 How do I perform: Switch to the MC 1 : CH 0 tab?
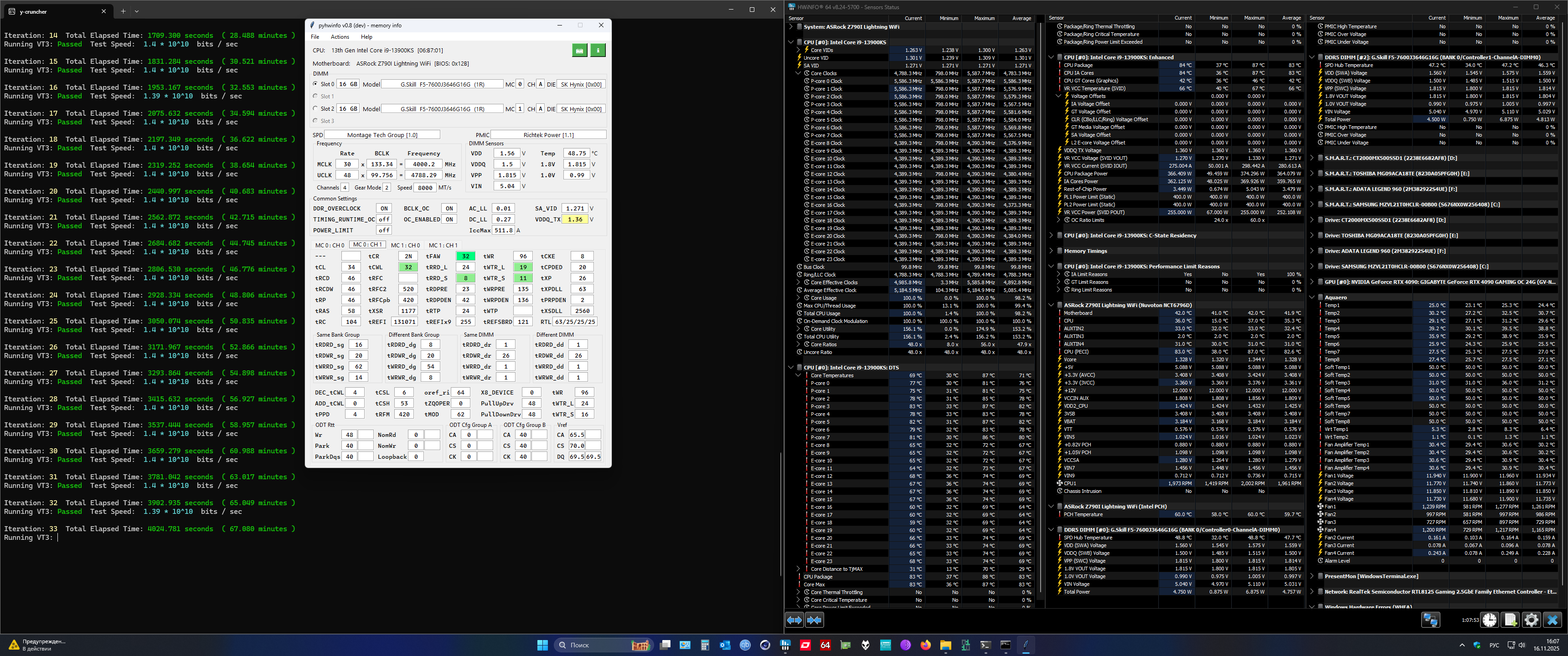405,245
